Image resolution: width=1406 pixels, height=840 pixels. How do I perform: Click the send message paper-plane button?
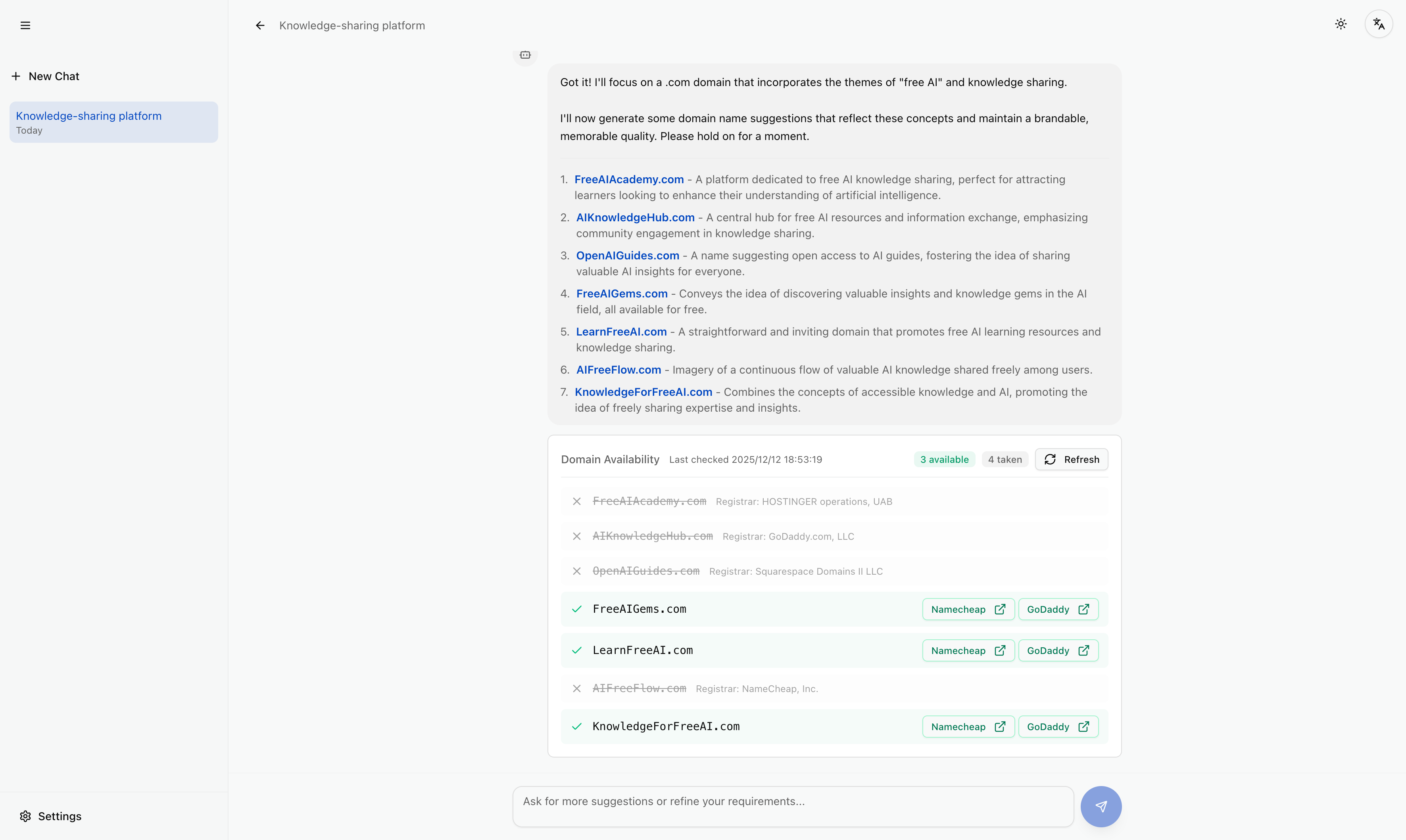pyautogui.click(x=1100, y=806)
